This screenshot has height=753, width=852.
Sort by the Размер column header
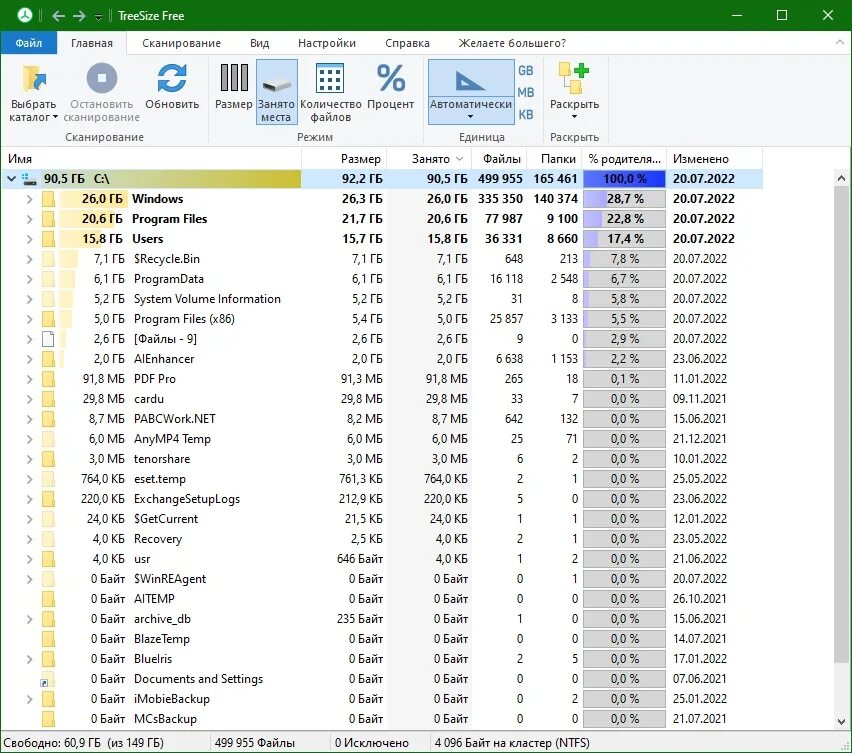[344, 159]
